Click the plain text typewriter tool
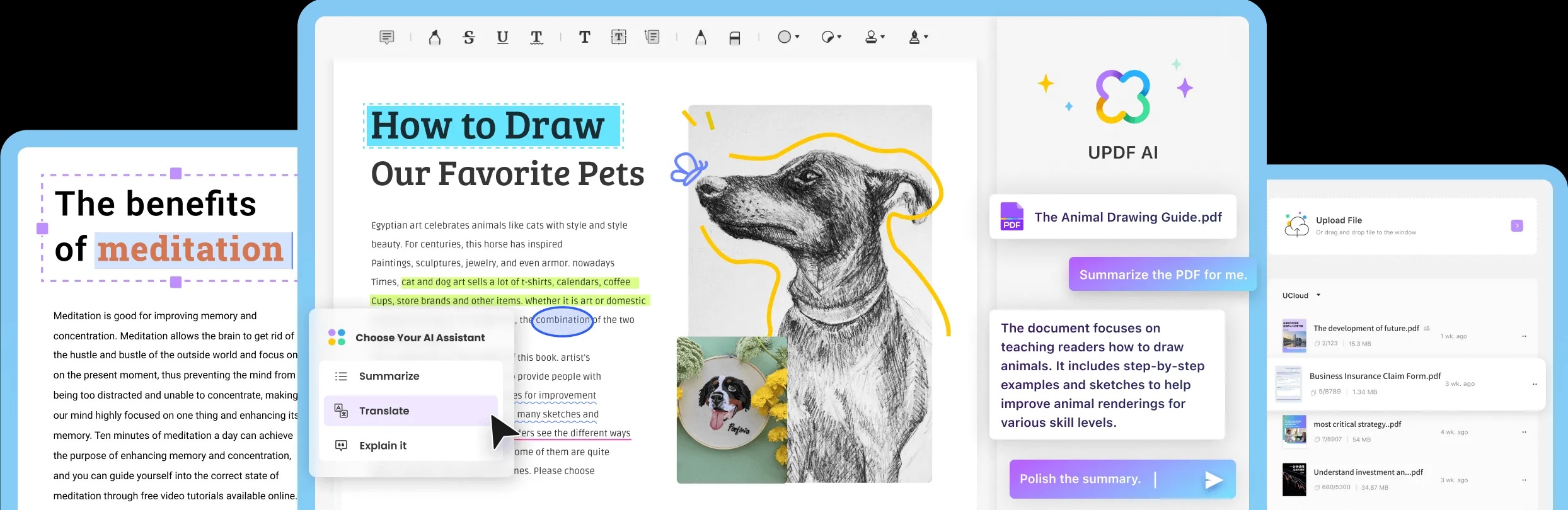 click(585, 38)
